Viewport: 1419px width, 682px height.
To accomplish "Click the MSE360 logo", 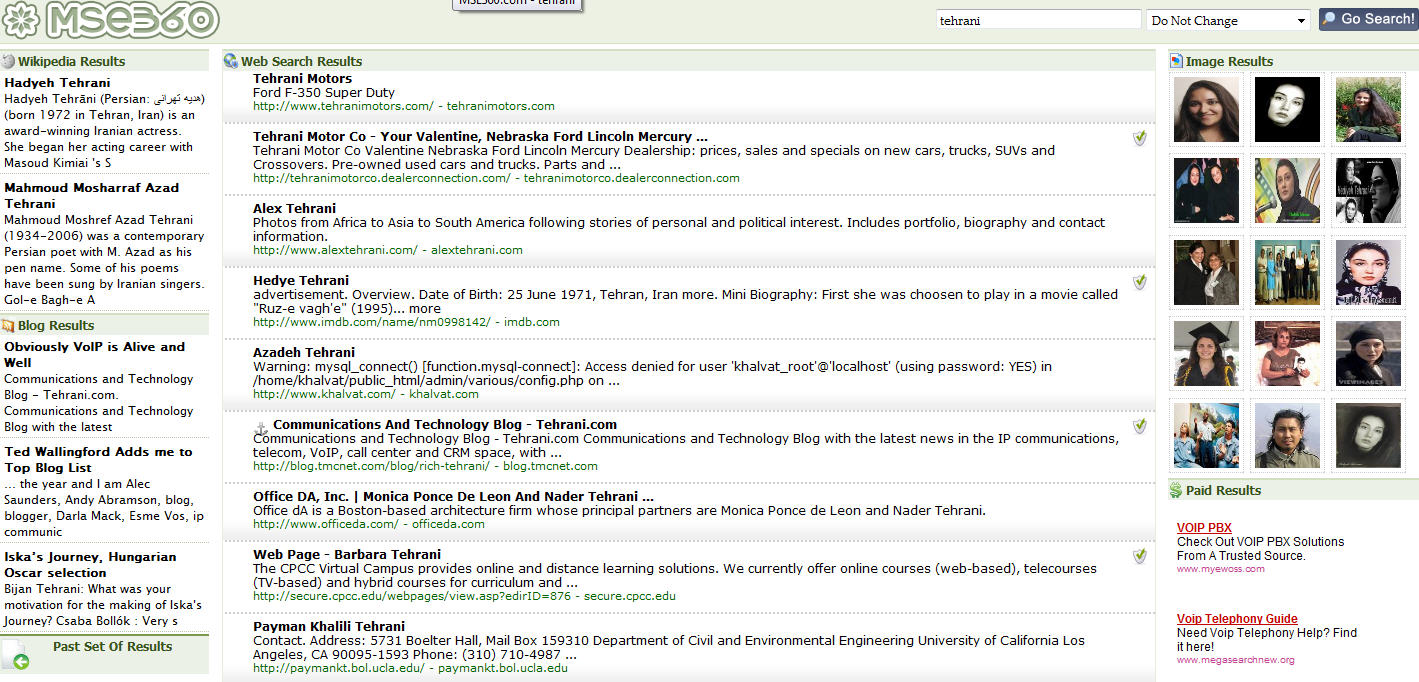I will click(x=110, y=19).
